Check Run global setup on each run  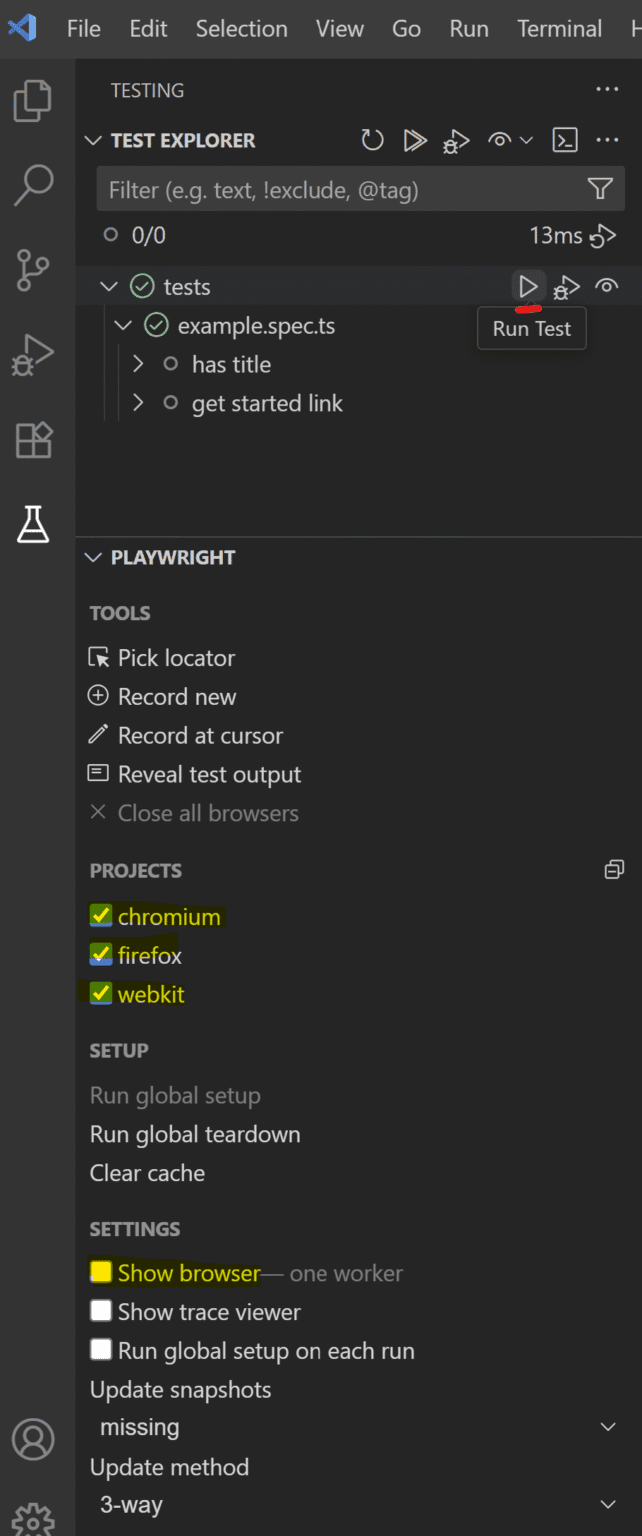tap(100, 1350)
